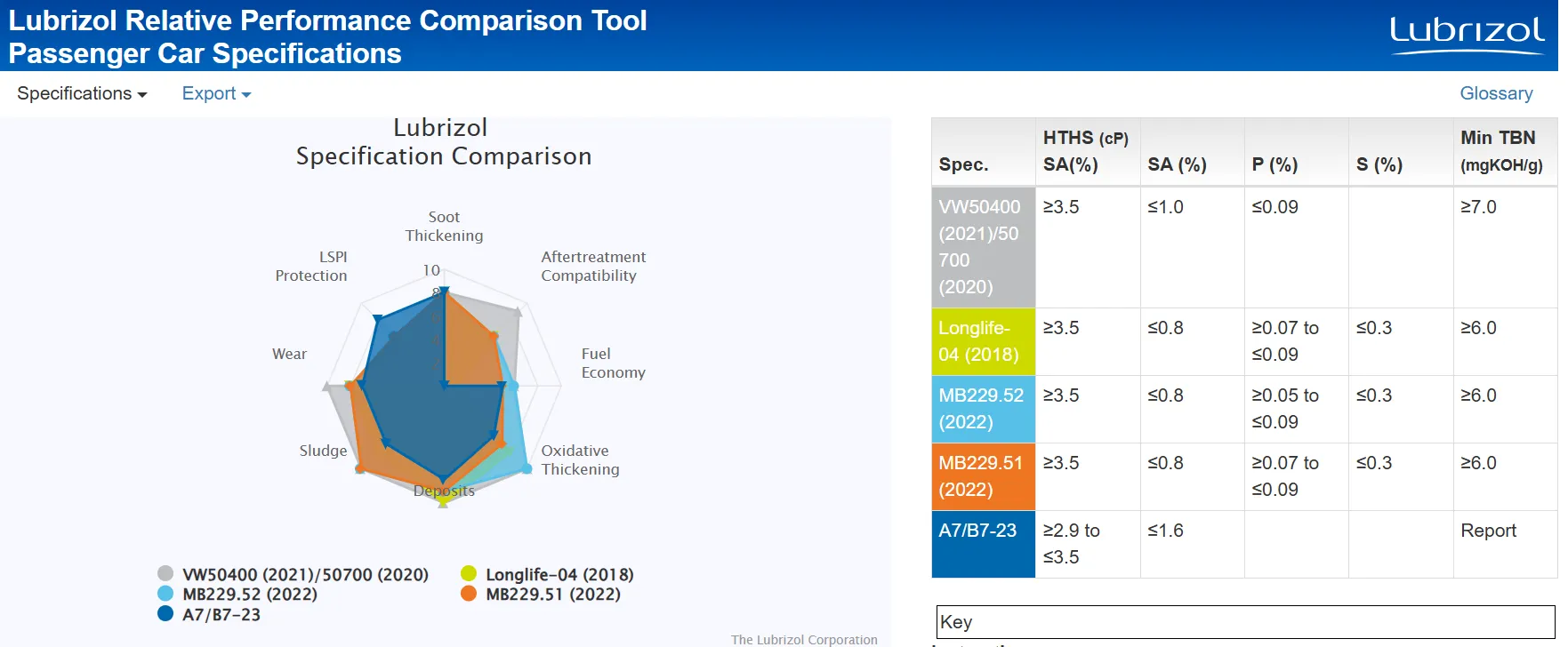The image size is (1568, 647).
Task: Click the gray data point near Aftertreatment Compatibility
Action: [x=518, y=311]
